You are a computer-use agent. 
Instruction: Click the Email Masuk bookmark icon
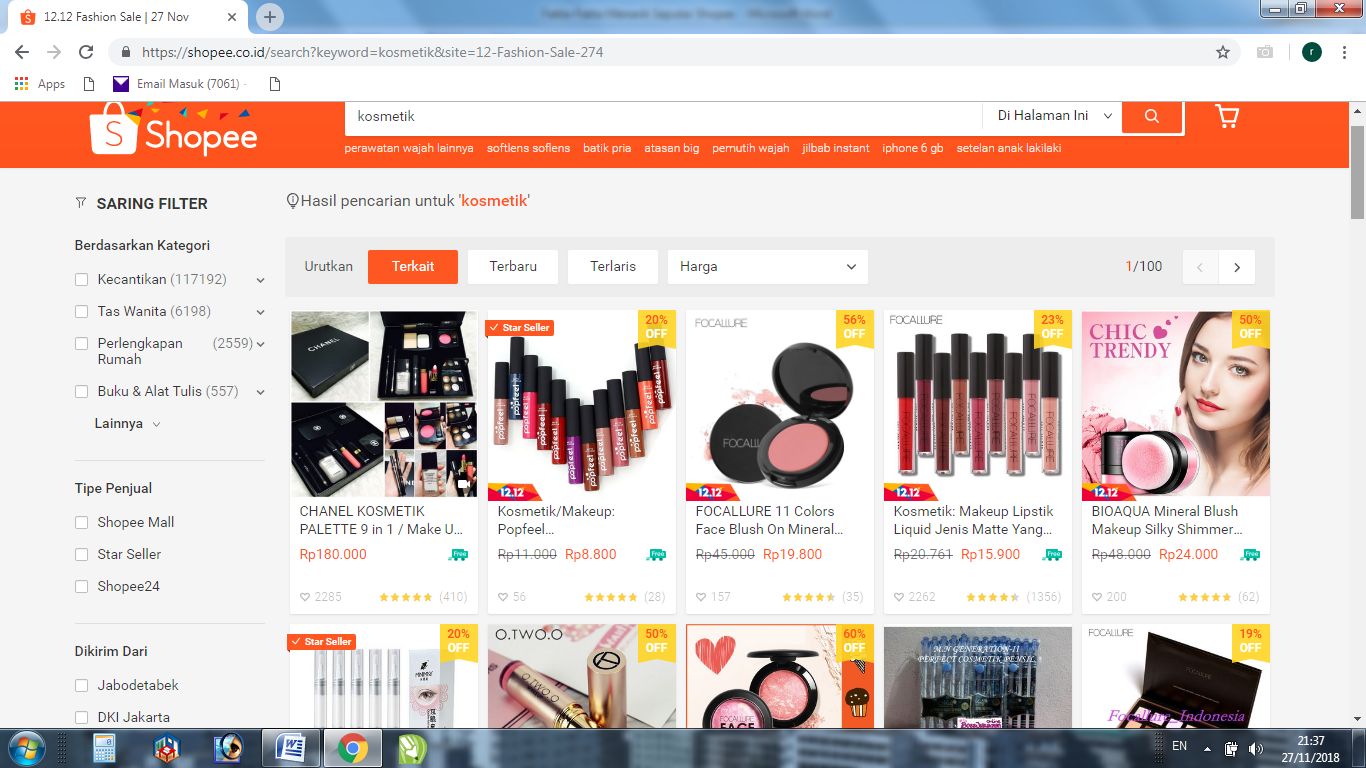pyautogui.click(x=121, y=84)
